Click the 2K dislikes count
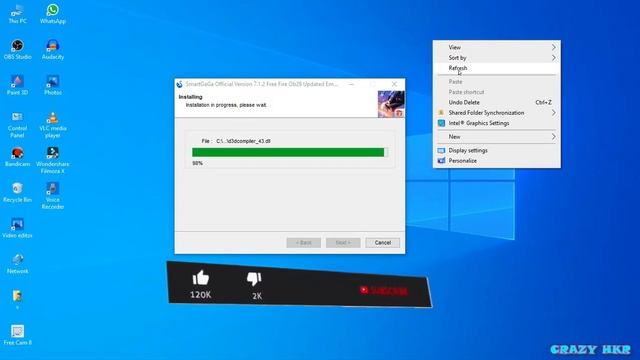Viewport: 640px width, 360px height. click(x=257, y=296)
